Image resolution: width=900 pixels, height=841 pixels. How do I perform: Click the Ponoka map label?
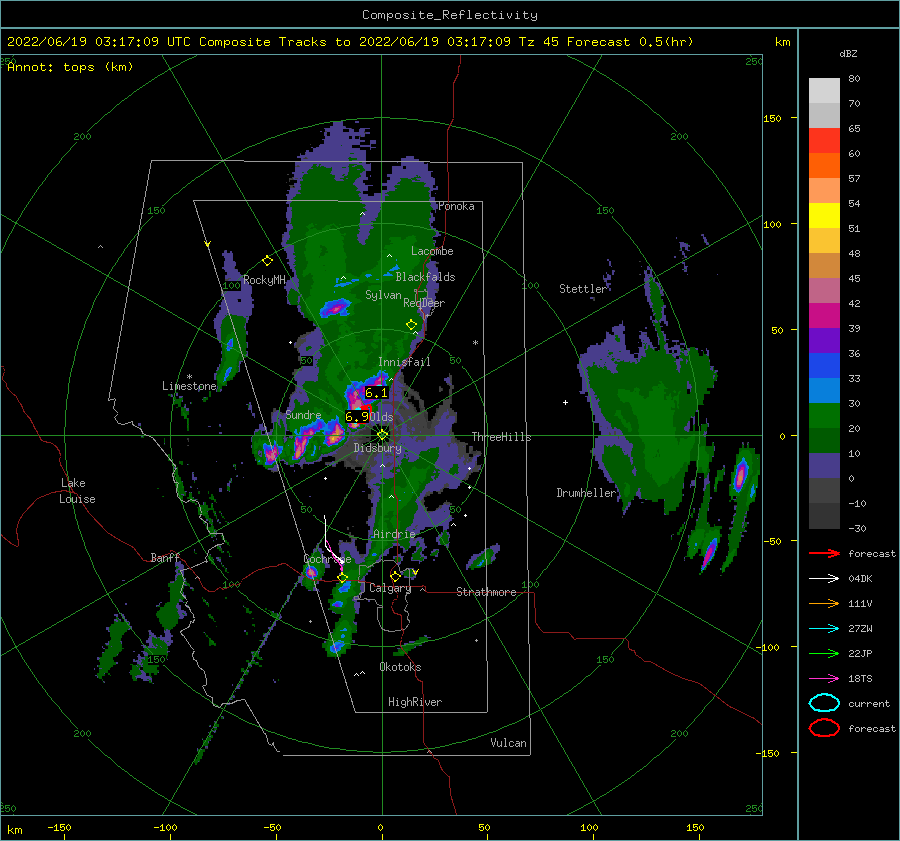[x=456, y=206]
